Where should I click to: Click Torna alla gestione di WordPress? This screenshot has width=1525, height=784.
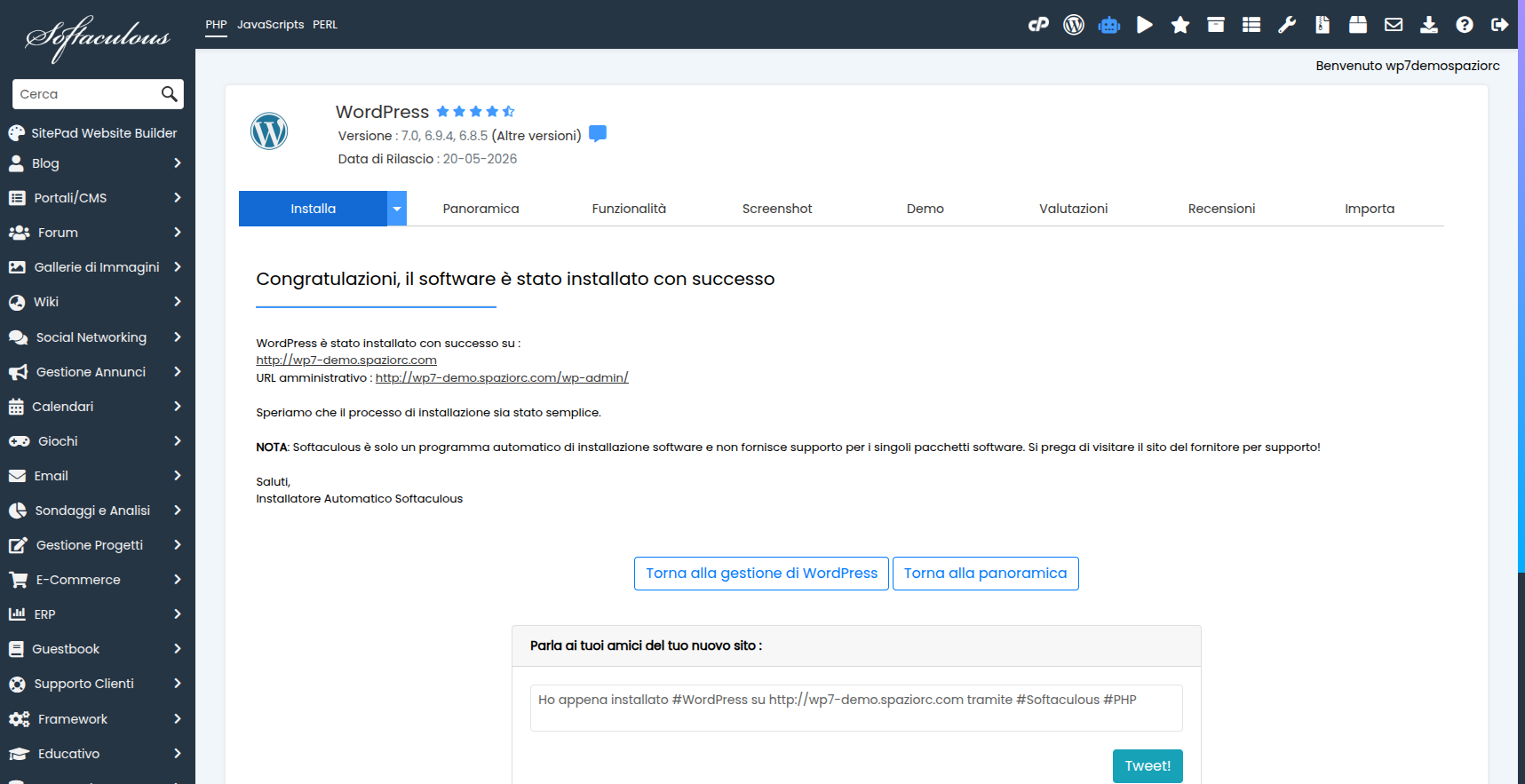(761, 574)
